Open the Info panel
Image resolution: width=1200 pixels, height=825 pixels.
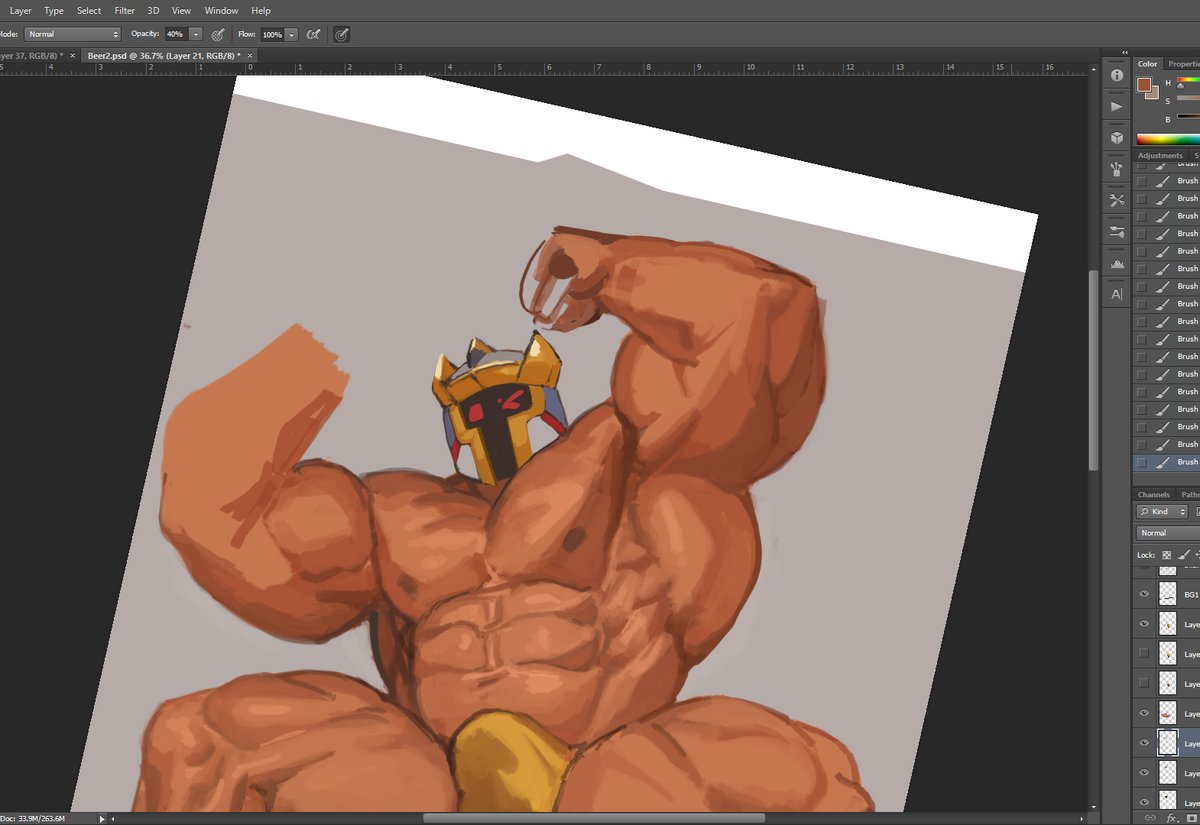pos(1117,76)
